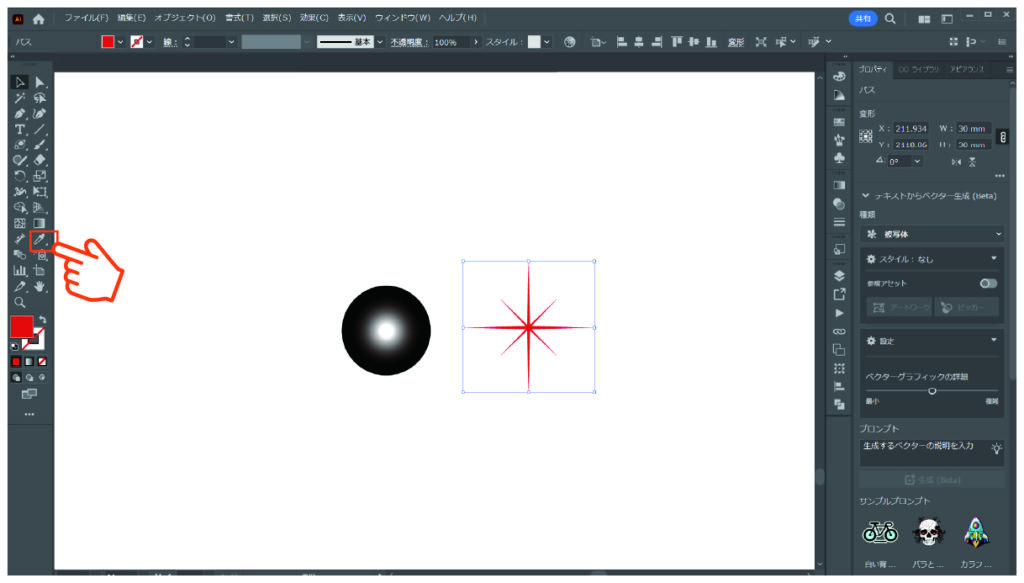Open the ファイル(F) menu
Screen dimensions: 1024x583
(x=86, y=18)
